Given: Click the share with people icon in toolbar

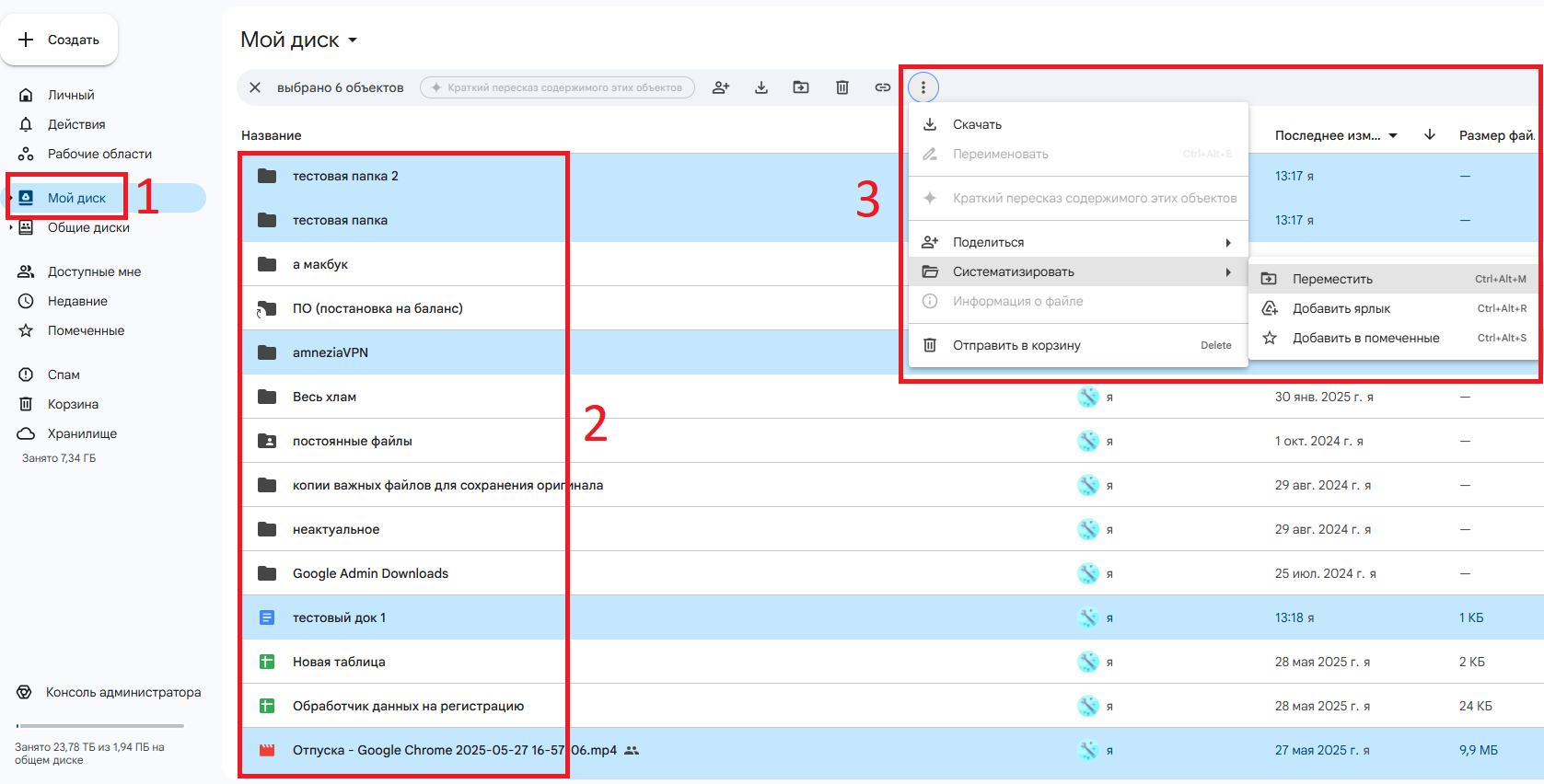Looking at the screenshot, I should click(x=721, y=87).
